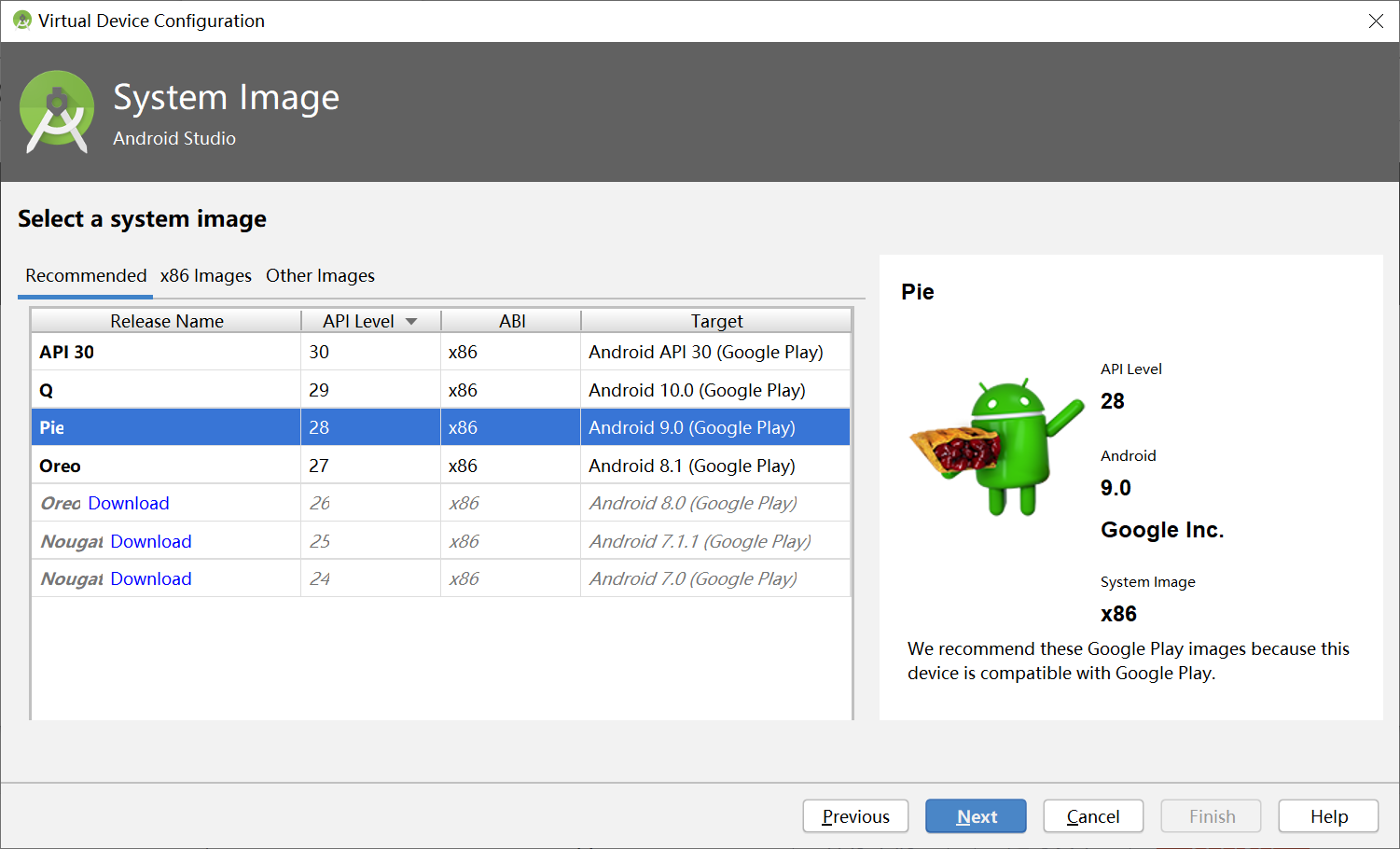The image size is (1400, 849).
Task: Click the Android Studio logo in the header
Action: [x=57, y=111]
